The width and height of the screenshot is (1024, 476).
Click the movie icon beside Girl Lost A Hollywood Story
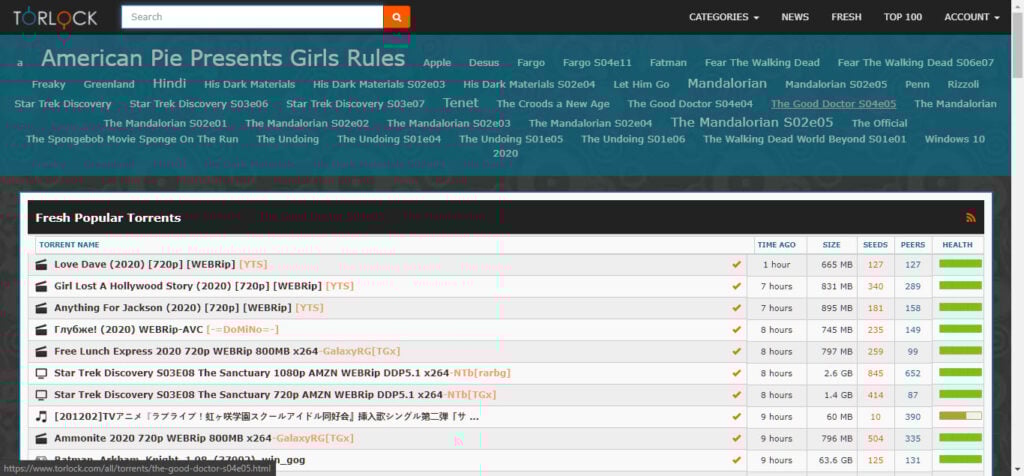click(x=42, y=286)
